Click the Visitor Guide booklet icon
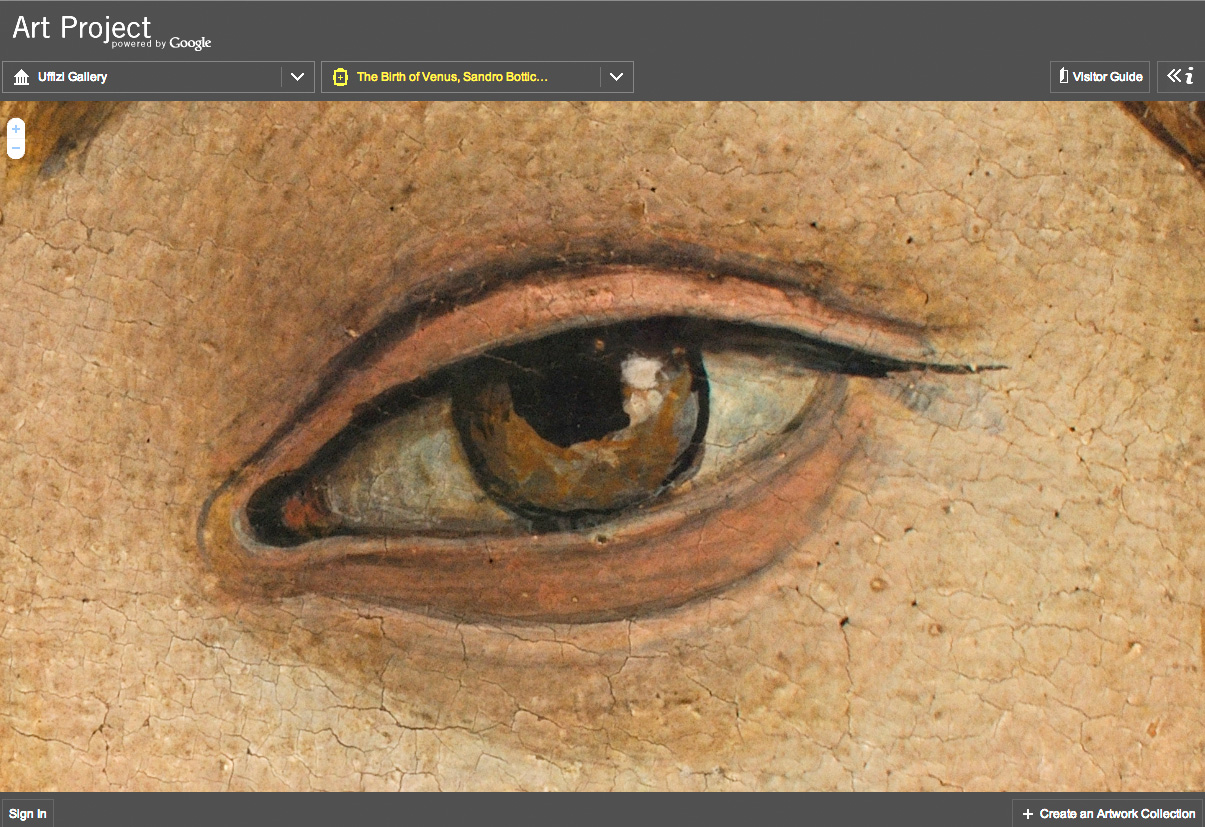The width and height of the screenshot is (1205, 827). pyautogui.click(x=1063, y=77)
